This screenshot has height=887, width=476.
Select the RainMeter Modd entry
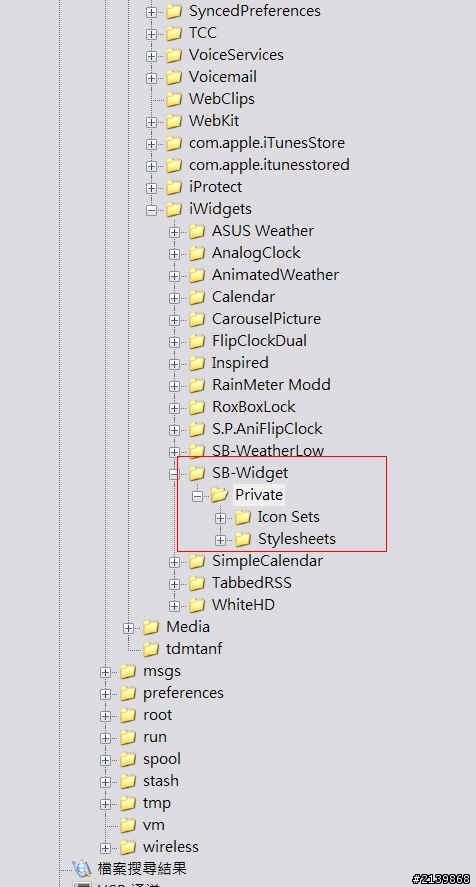271,385
